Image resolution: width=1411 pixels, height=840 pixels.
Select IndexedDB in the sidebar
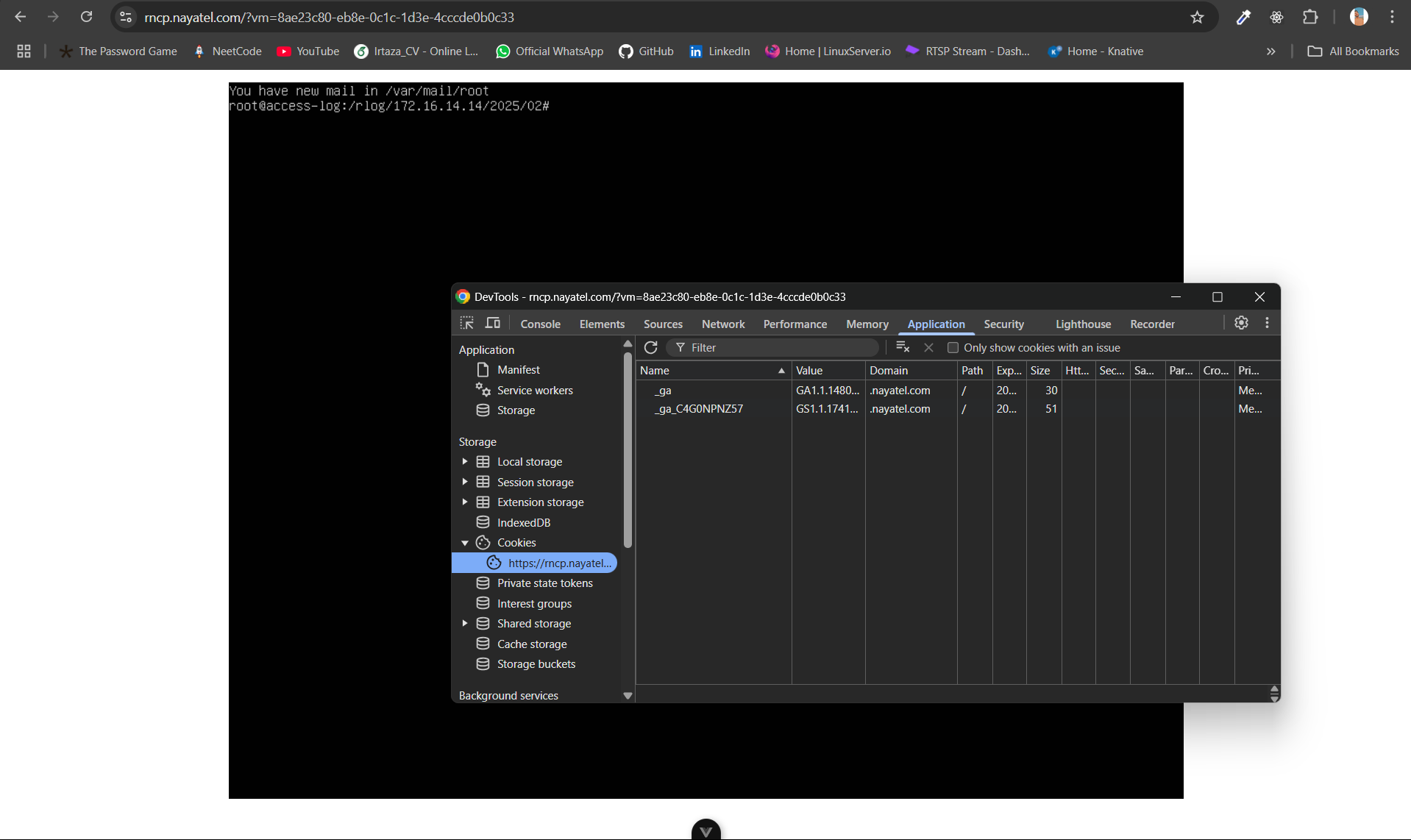click(x=523, y=522)
